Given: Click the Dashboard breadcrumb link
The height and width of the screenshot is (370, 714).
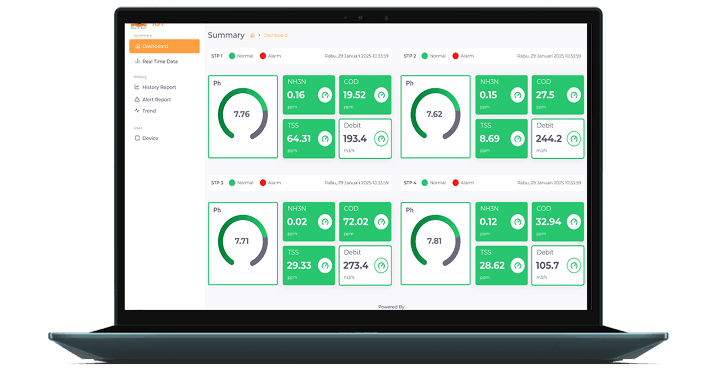Looking at the screenshot, I should pyautogui.click(x=275, y=35).
